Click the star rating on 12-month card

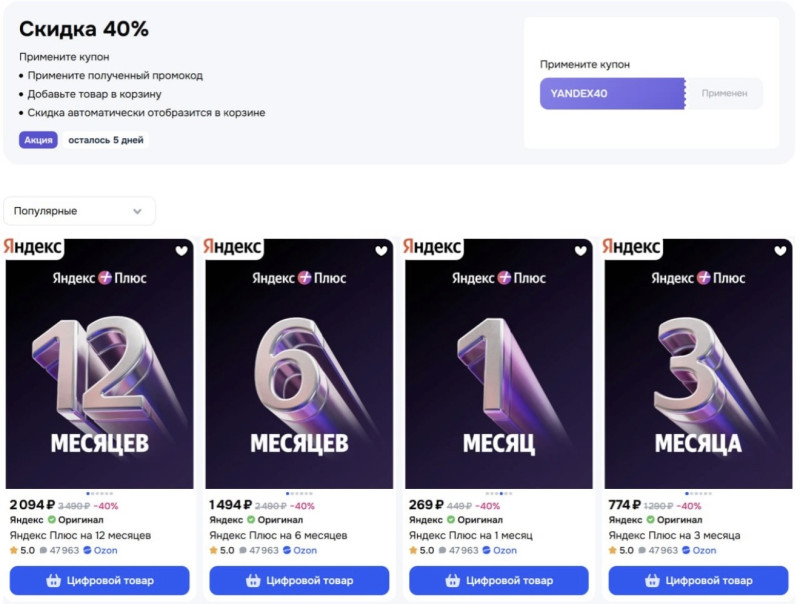point(14,551)
